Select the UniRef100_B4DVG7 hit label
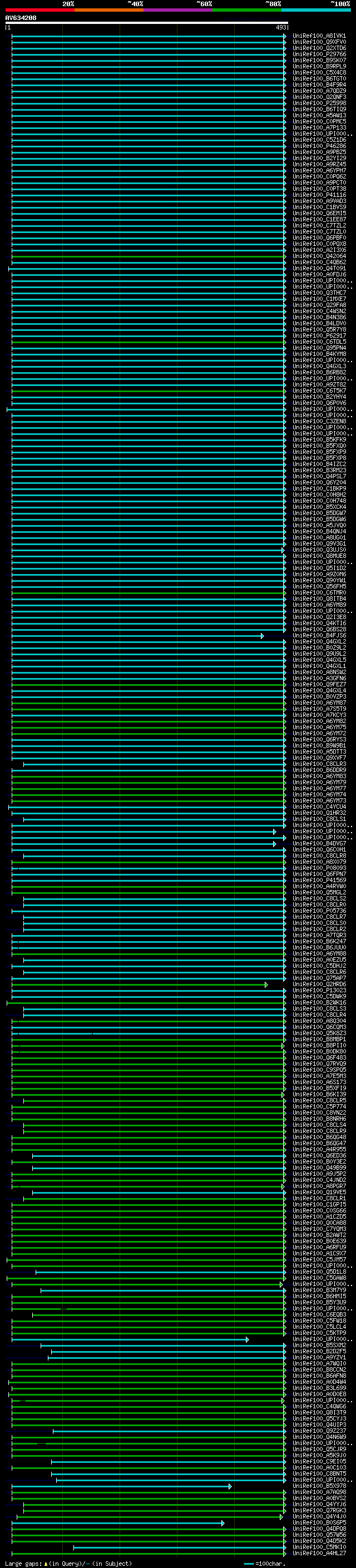Screen dimensions: 356x1568 319,844
